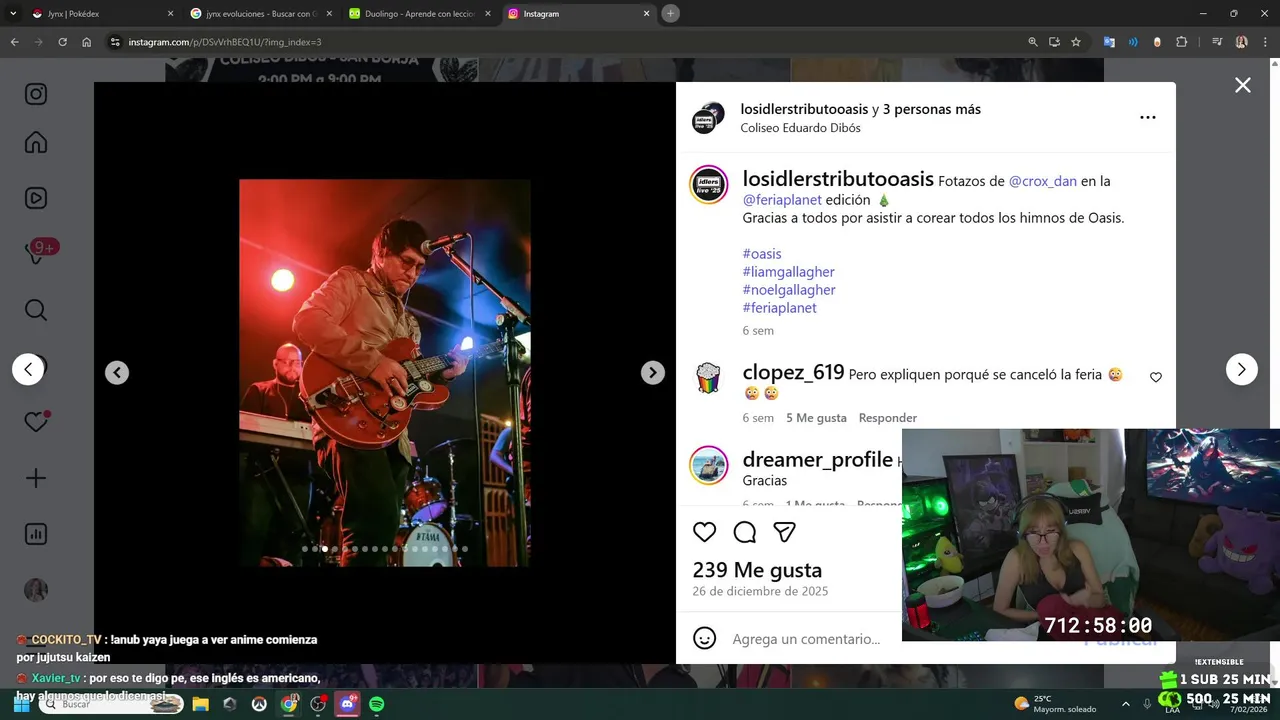Go to the previous post arrow
Viewport: 1280px width, 720px height.
[28, 369]
